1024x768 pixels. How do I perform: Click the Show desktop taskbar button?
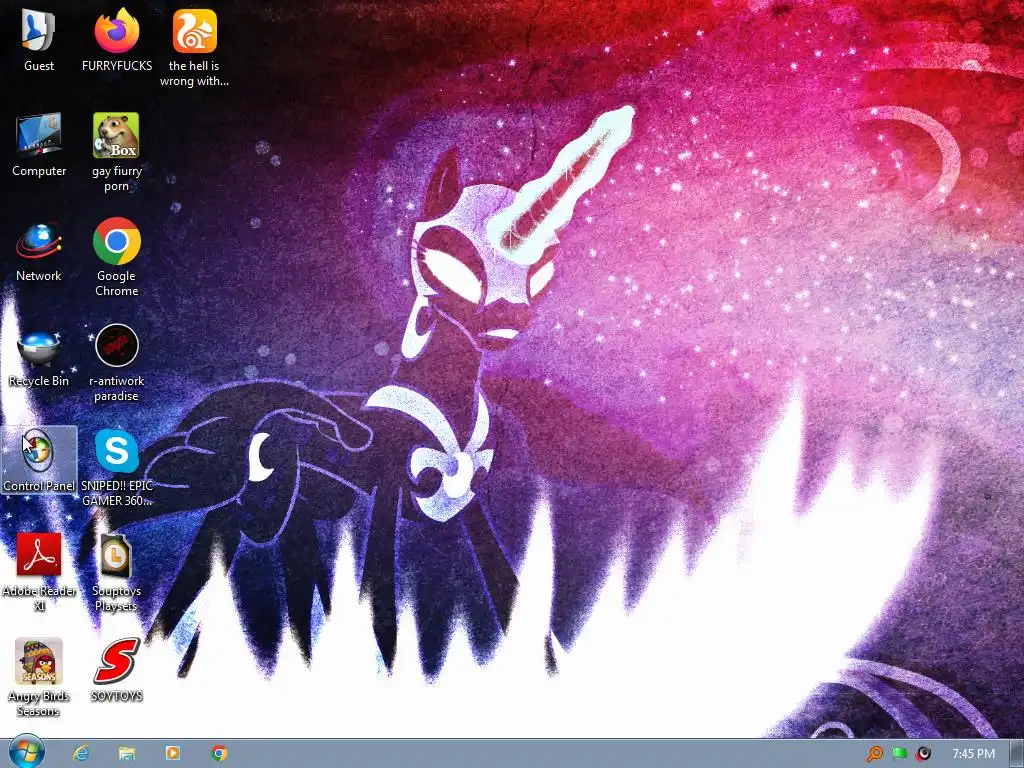click(1017, 754)
